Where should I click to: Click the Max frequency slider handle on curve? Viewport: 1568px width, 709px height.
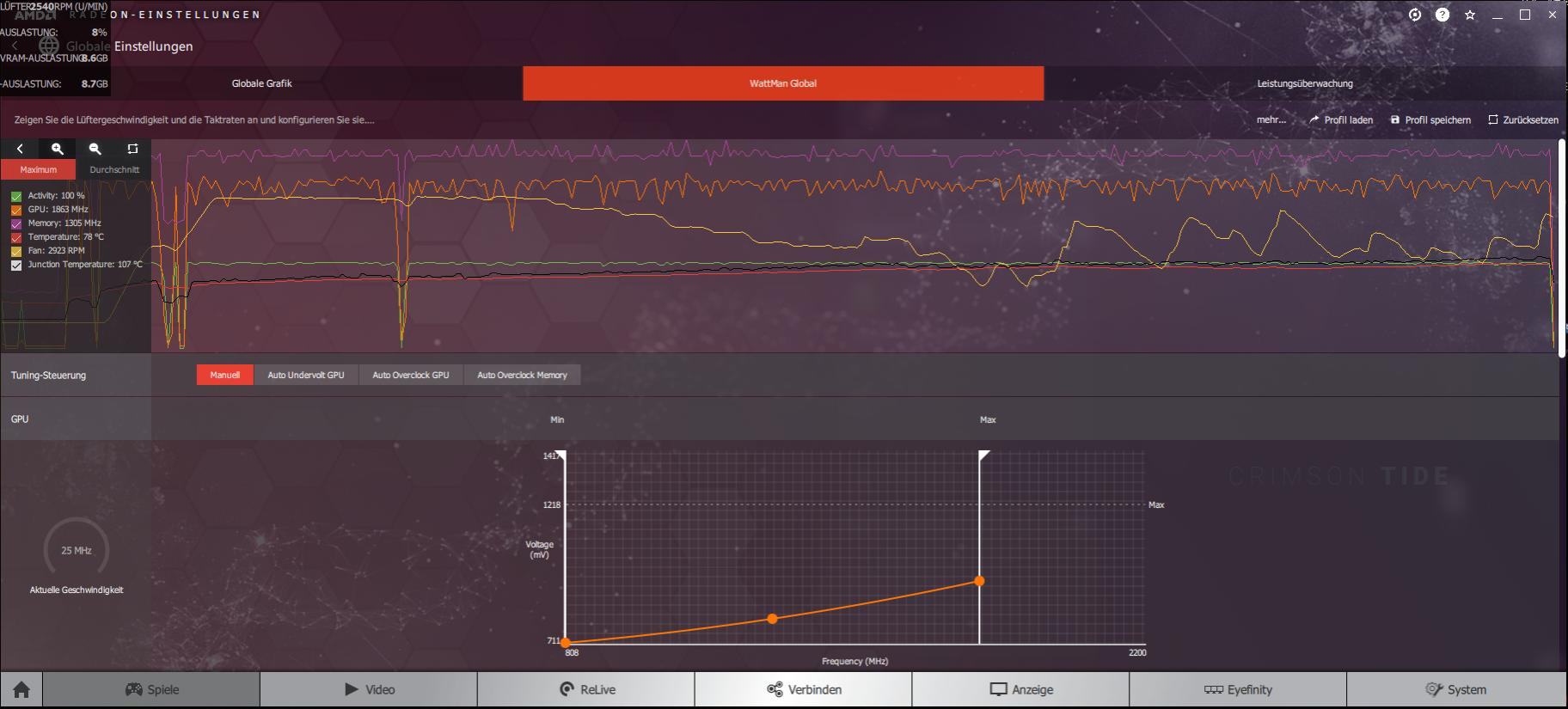[x=983, y=455]
